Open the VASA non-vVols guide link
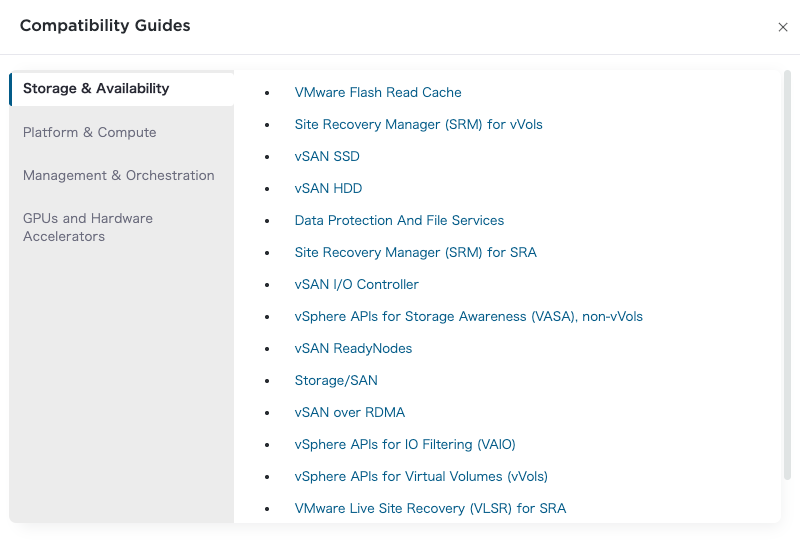 pyautogui.click(x=468, y=316)
